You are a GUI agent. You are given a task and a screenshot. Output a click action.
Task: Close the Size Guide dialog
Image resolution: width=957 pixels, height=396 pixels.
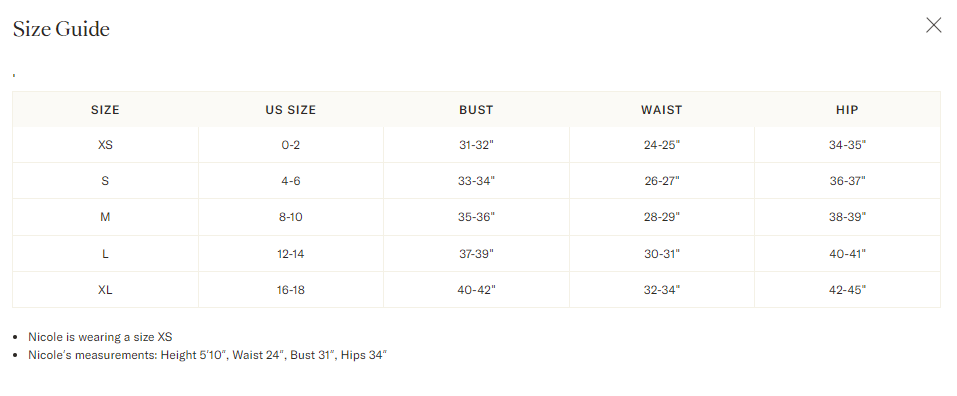click(x=933, y=25)
